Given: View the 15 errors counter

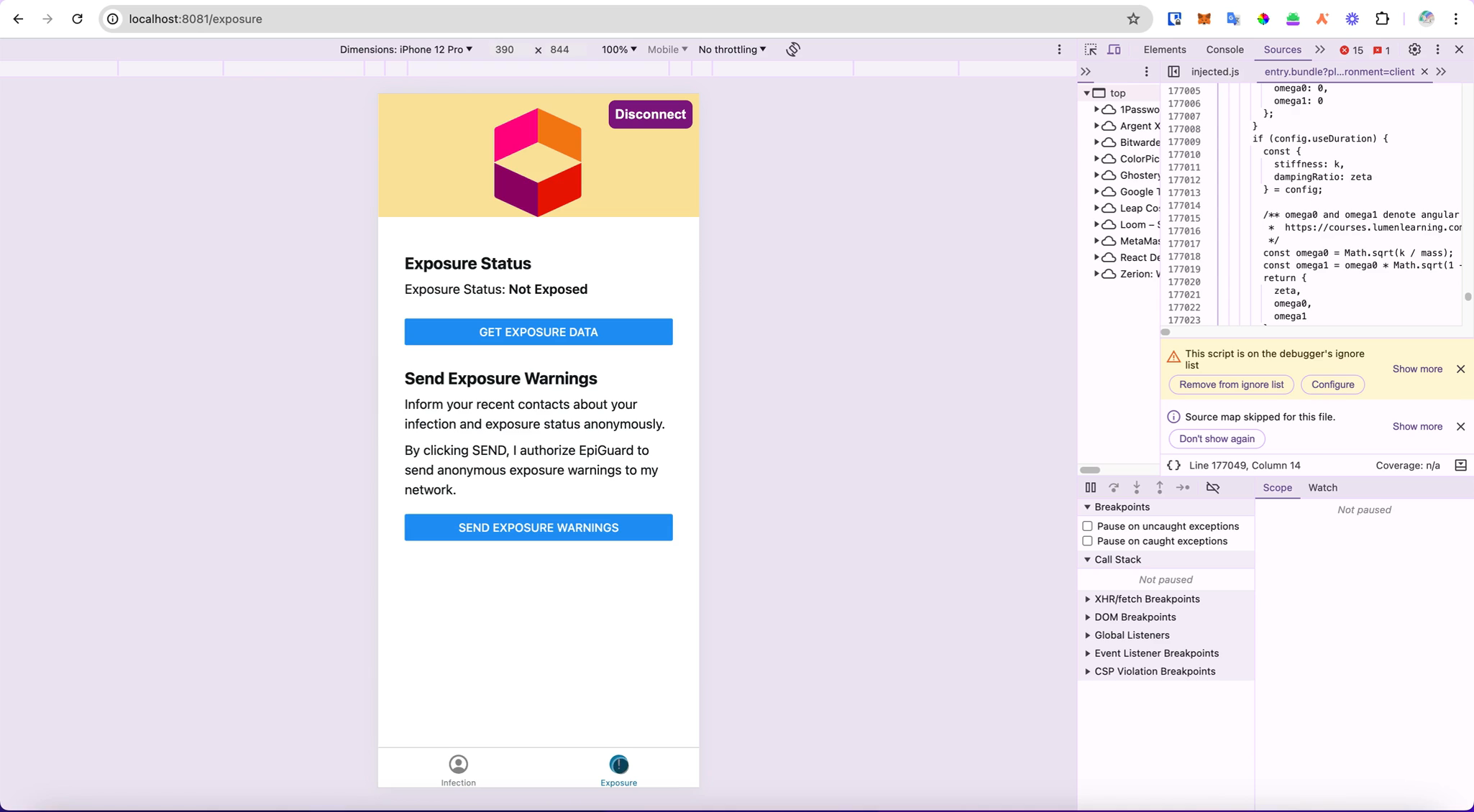Looking at the screenshot, I should 1351,50.
